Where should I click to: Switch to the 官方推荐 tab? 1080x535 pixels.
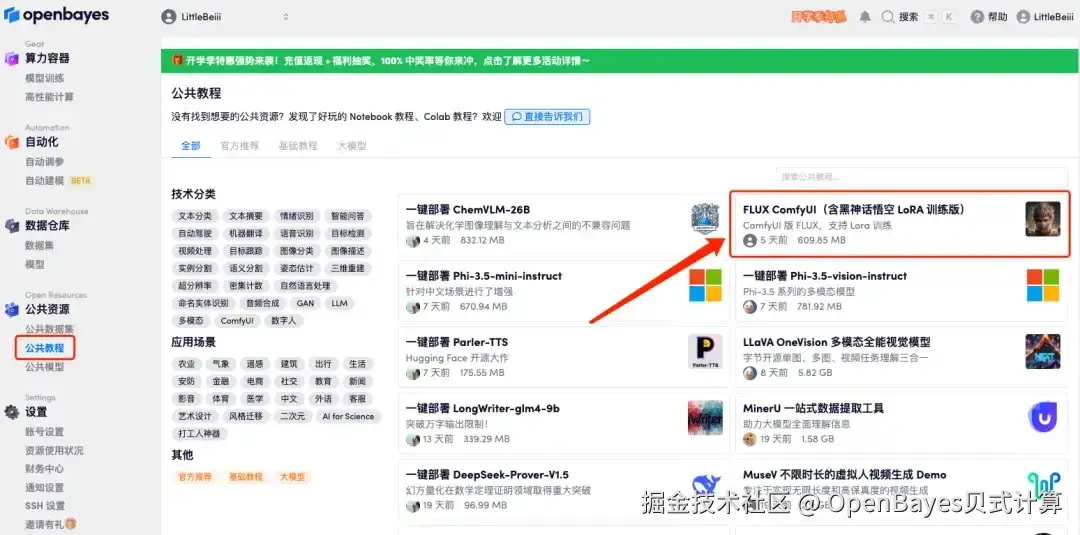240,146
